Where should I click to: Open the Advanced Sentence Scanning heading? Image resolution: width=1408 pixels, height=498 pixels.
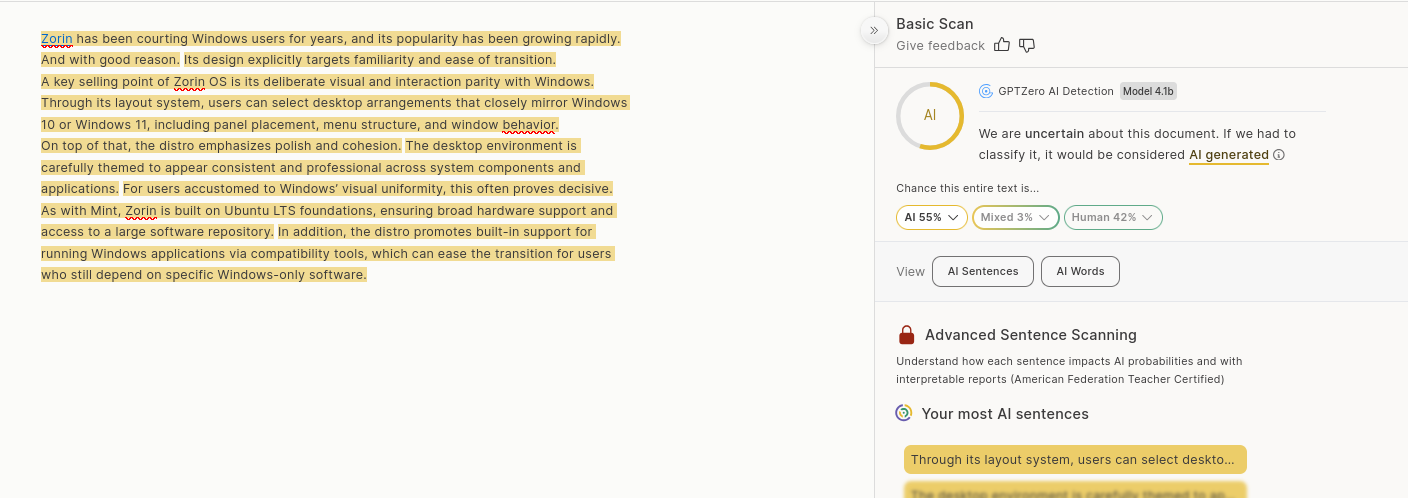pyautogui.click(x=1030, y=335)
